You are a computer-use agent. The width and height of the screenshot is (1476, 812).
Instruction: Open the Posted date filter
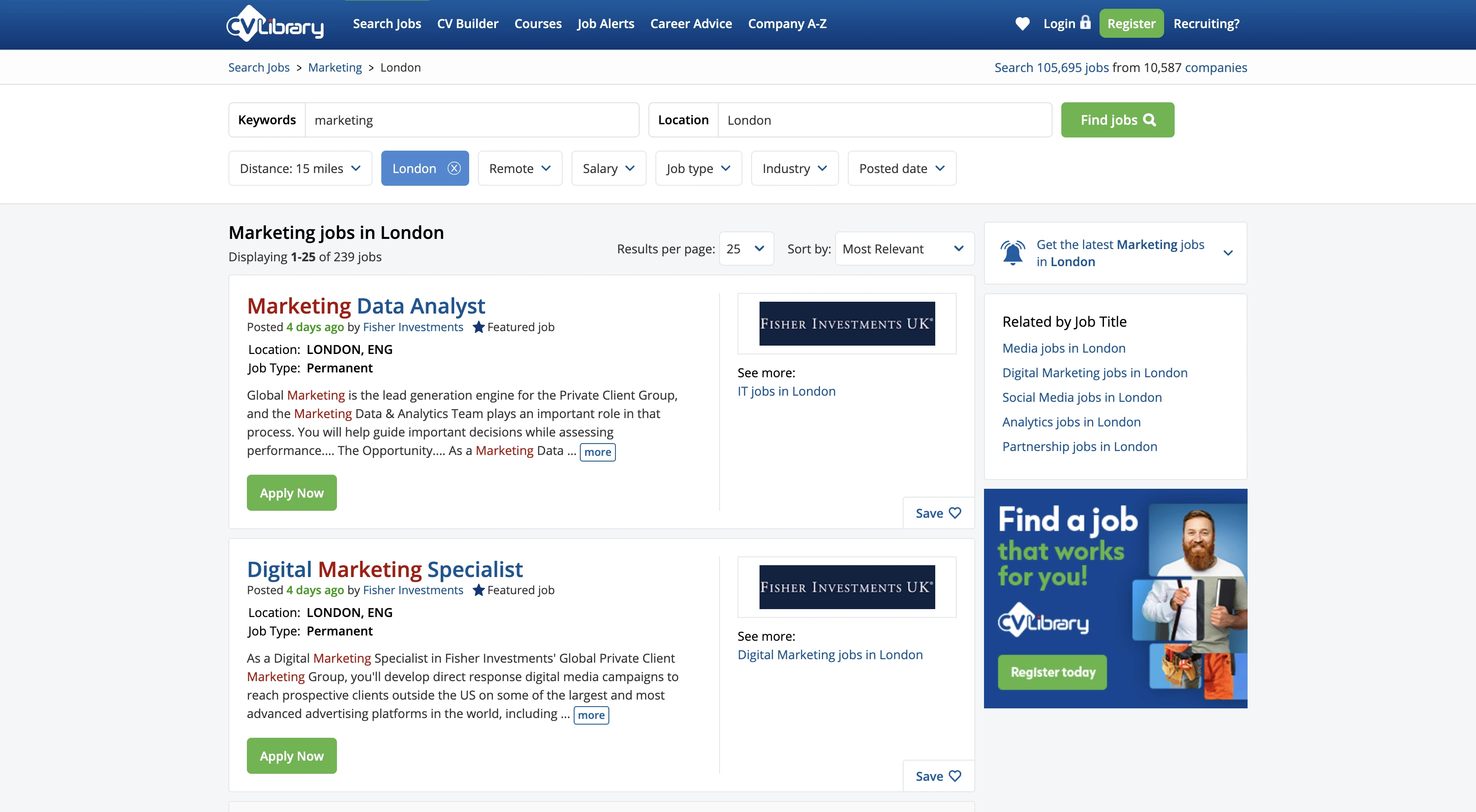(x=901, y=168)
